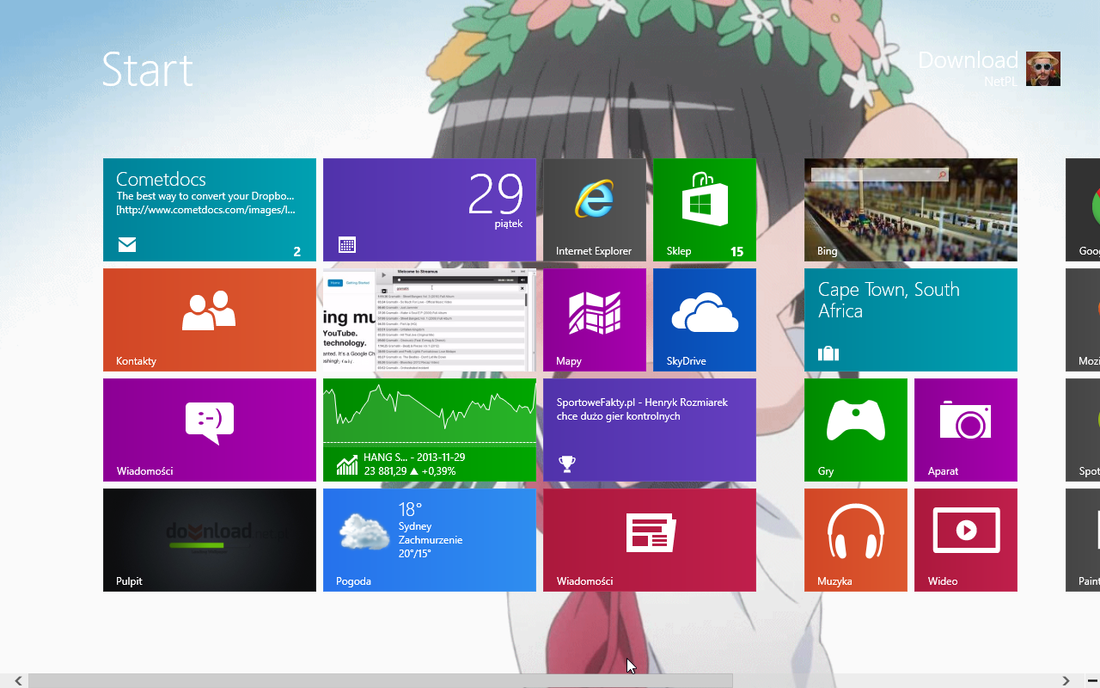Open the purple Wiadomości messaging tile

coord(209,430)
